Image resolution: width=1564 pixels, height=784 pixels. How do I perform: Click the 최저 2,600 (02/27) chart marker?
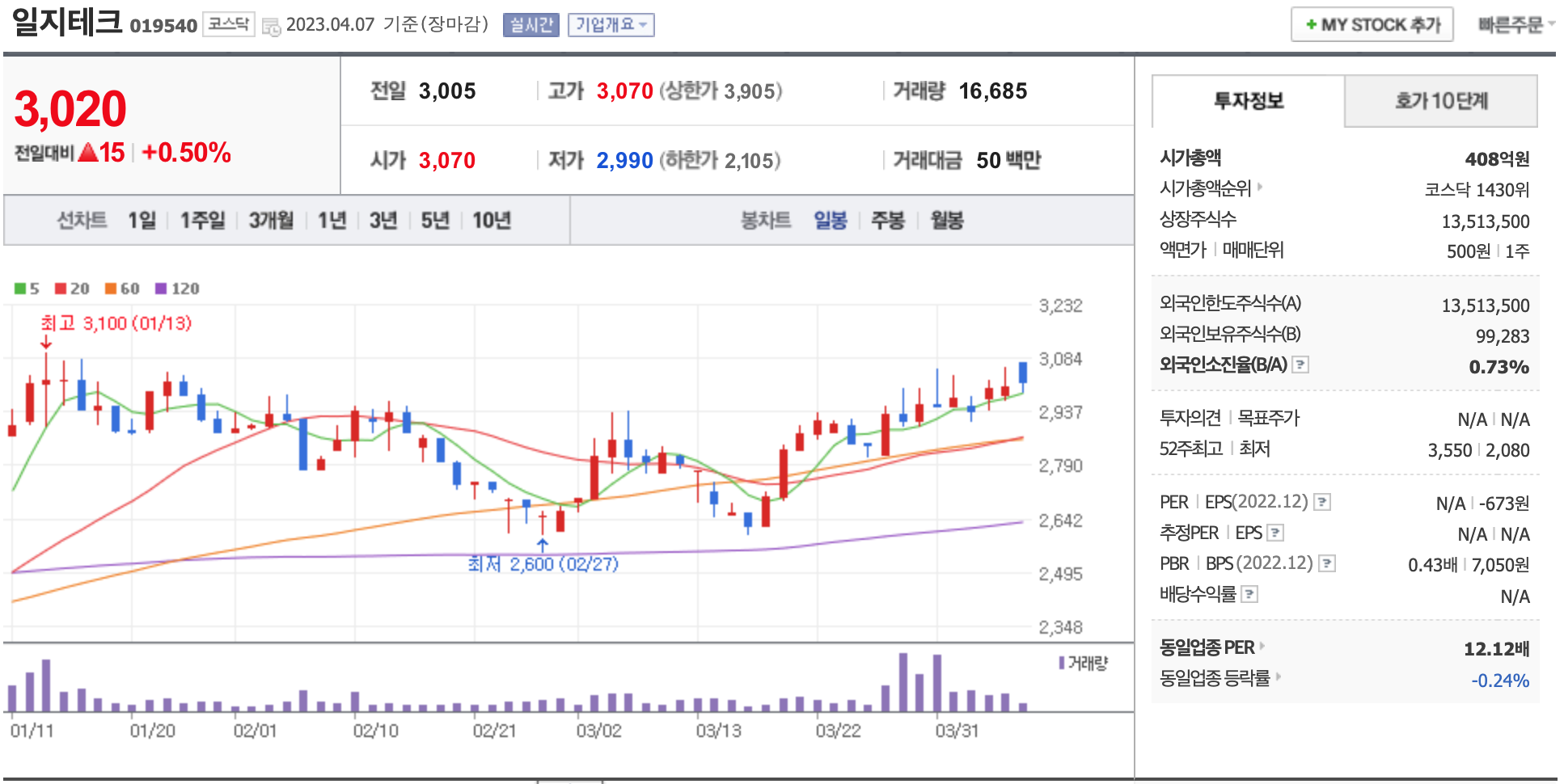click(x=543, y=563)
